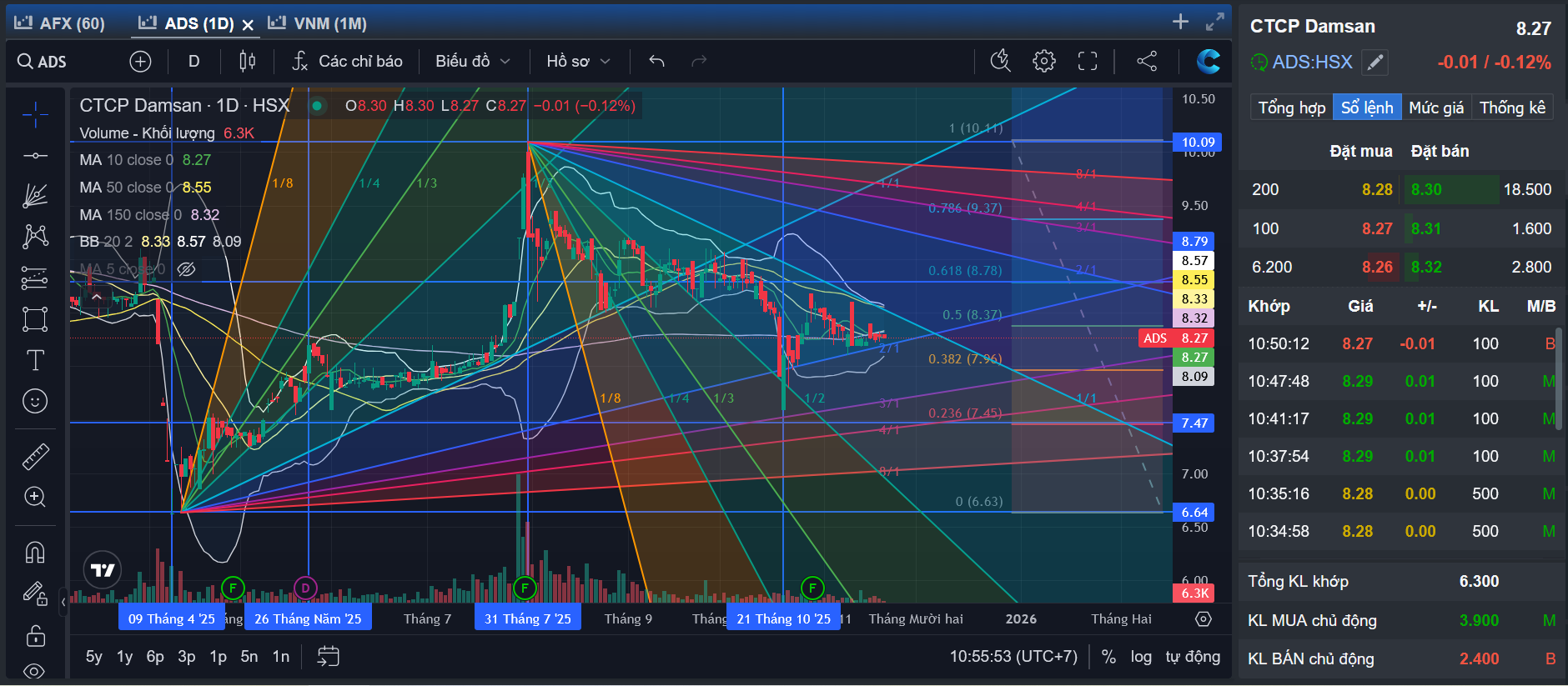Toggle visibility of MA 5 indicator
The width and height of the screenshot is (1568, 686).
click(186, 268)
